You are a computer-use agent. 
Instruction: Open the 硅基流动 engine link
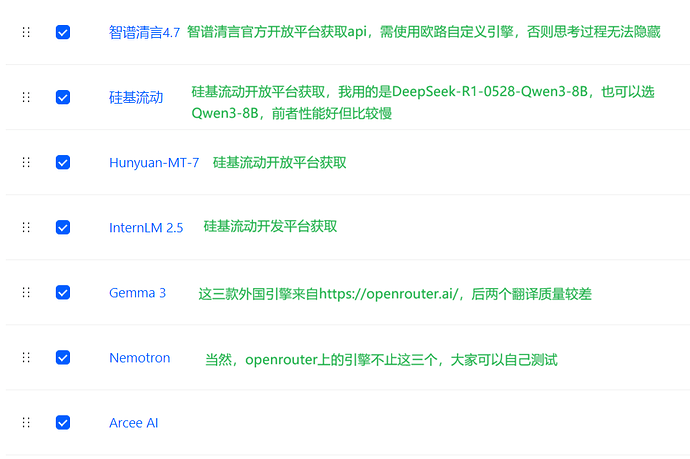(136, 97)
